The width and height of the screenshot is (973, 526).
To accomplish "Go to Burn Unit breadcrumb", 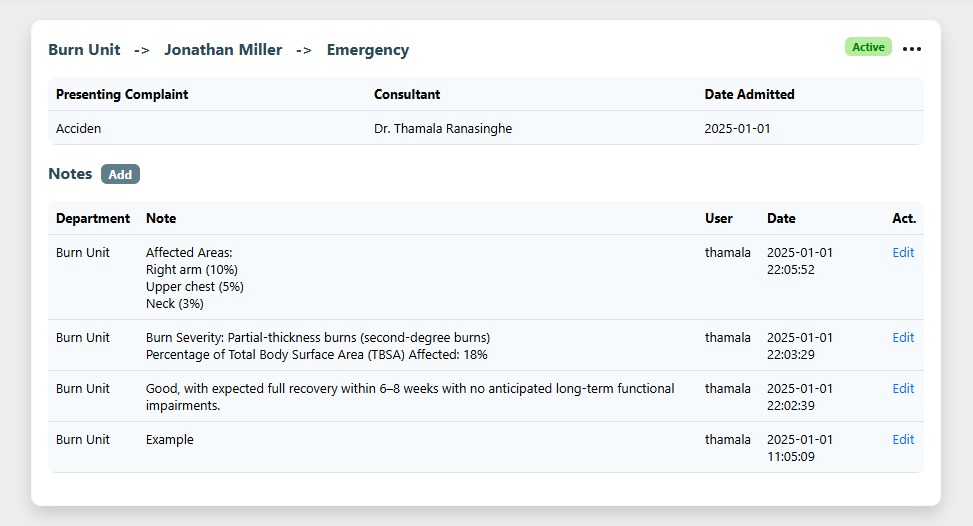I will pyautogui.click(x=84, y=50).
